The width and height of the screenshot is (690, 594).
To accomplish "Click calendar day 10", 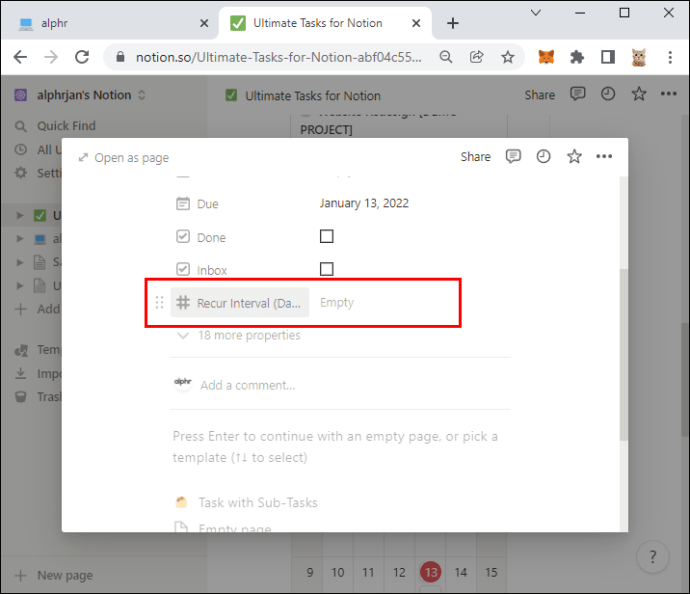I will 338,572.
